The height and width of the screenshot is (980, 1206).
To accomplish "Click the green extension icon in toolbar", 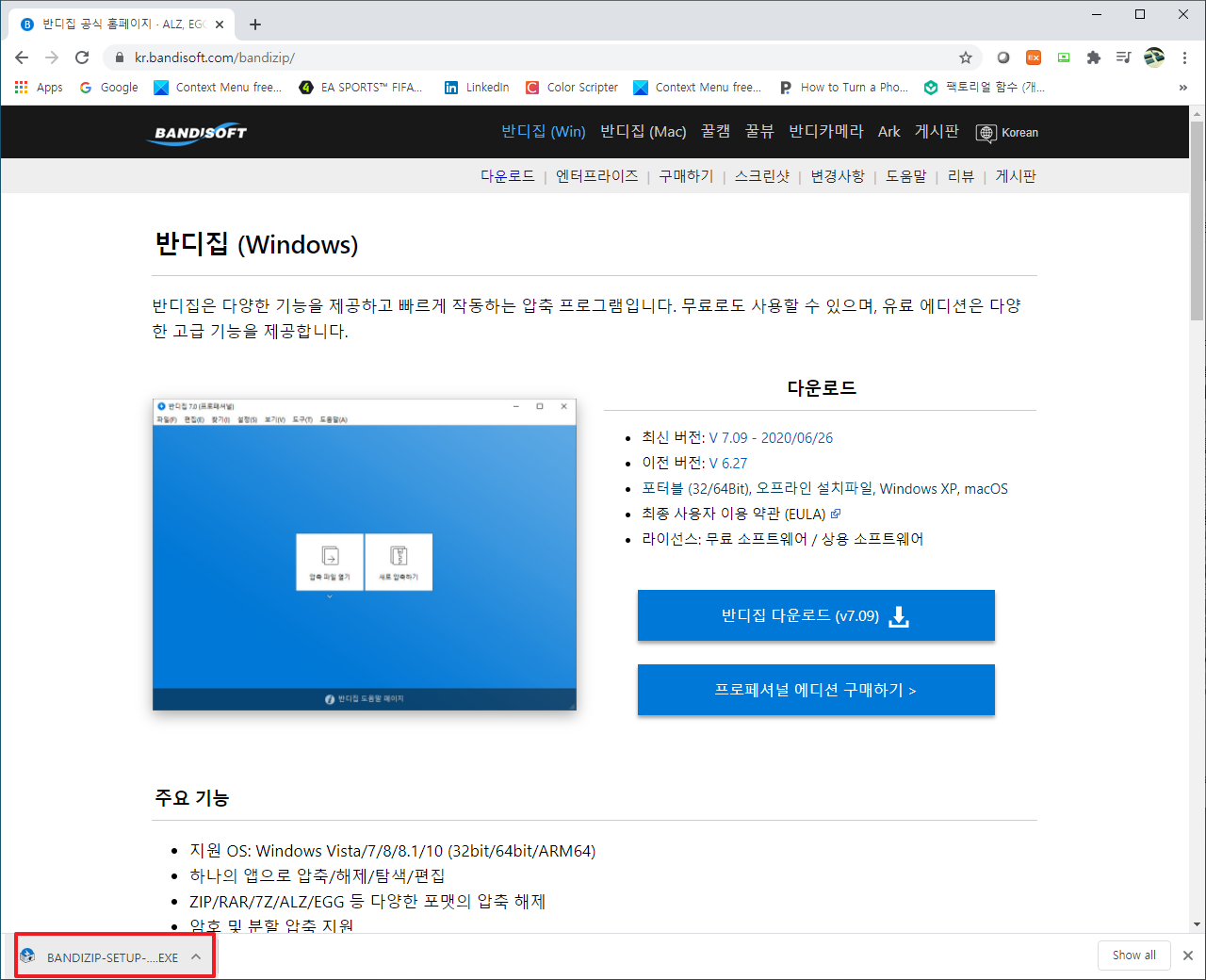I will click(x=1064, y=57).
